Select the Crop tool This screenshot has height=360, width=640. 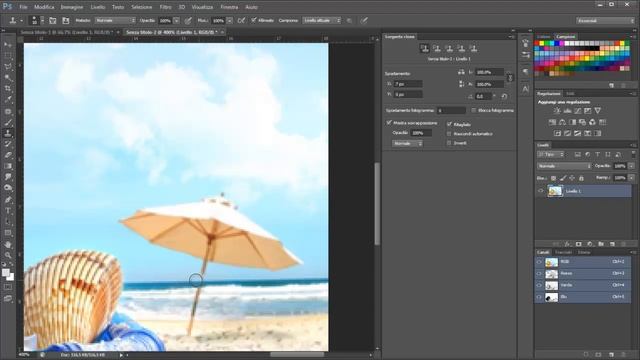[x=8, y=89]
